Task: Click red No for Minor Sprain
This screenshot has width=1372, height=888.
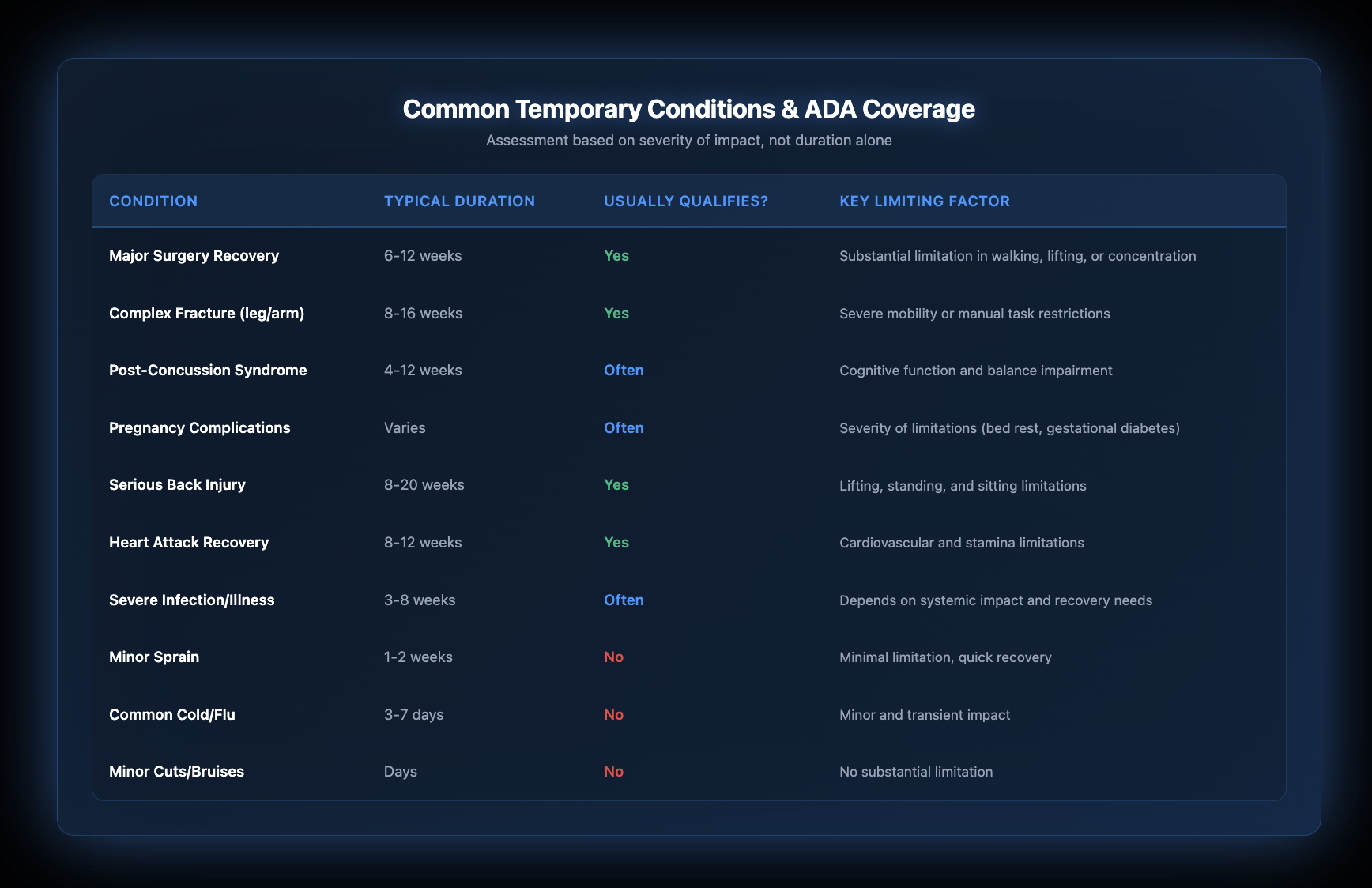Action: tap(613, 657)
